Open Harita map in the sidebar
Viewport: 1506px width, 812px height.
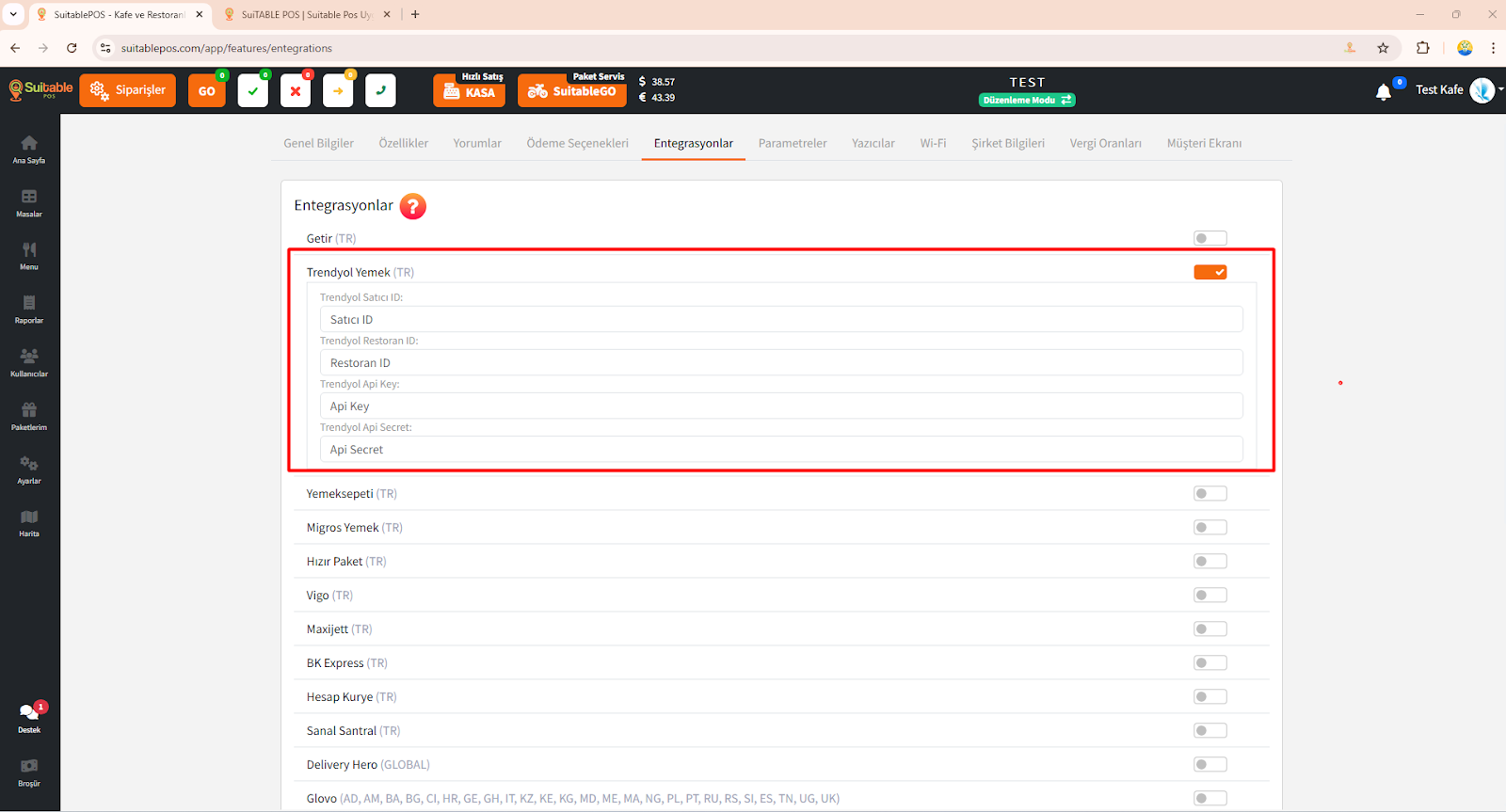click(29, 523)
